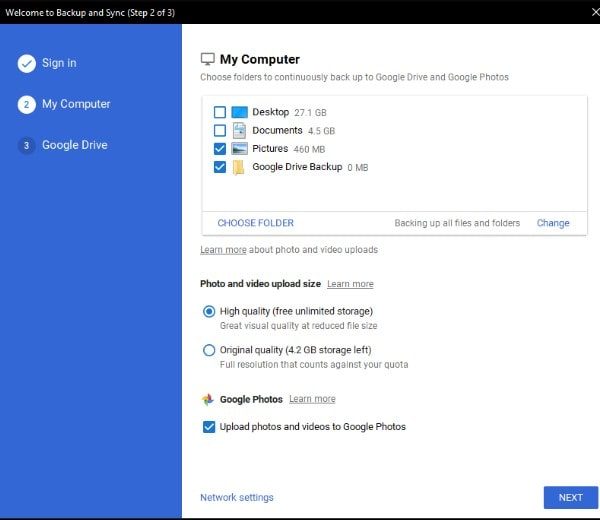Click the Documents folder icon
The image size is (600, 520).
click(x=240, y=130)
